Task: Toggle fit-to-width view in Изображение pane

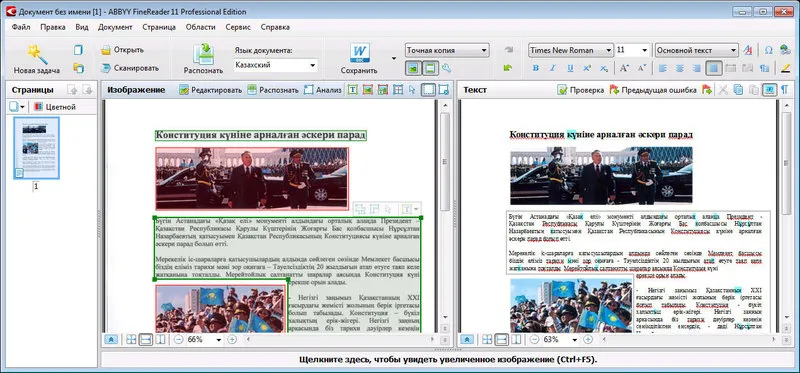Action: pos(145,339)
